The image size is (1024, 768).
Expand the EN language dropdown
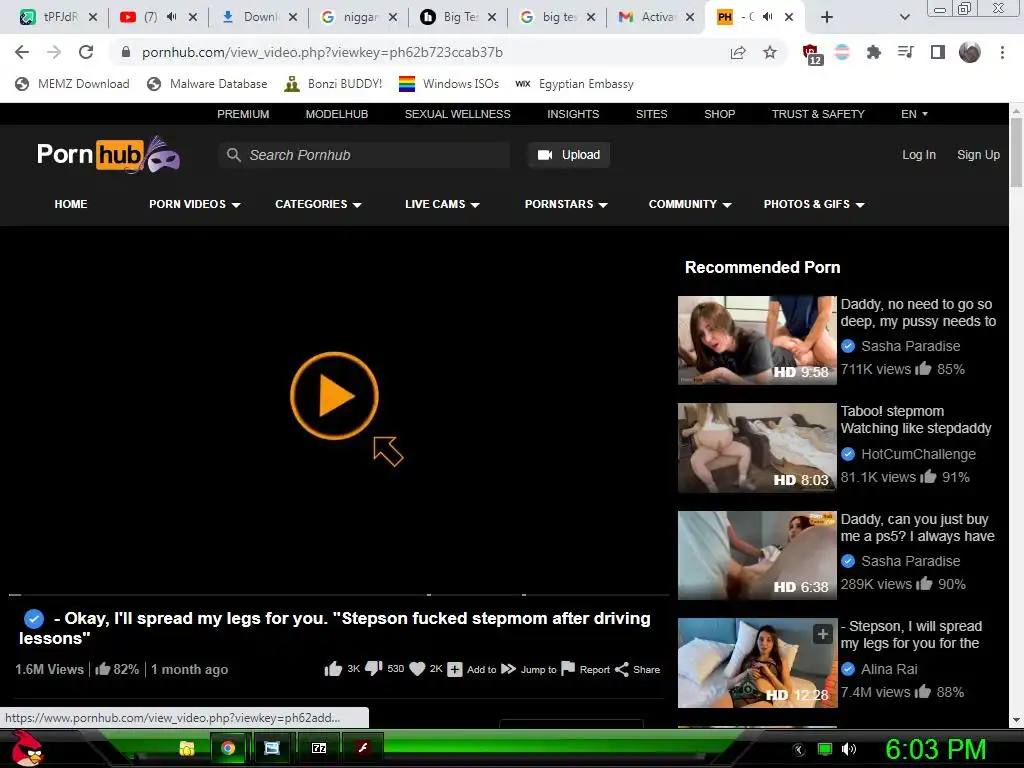(914, 114)
